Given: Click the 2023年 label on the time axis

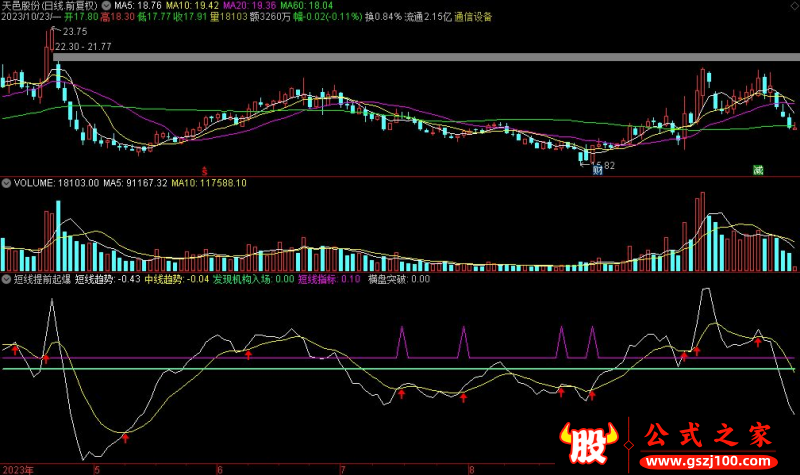Looking at the screenshot, I should click(x=18, y=468).
